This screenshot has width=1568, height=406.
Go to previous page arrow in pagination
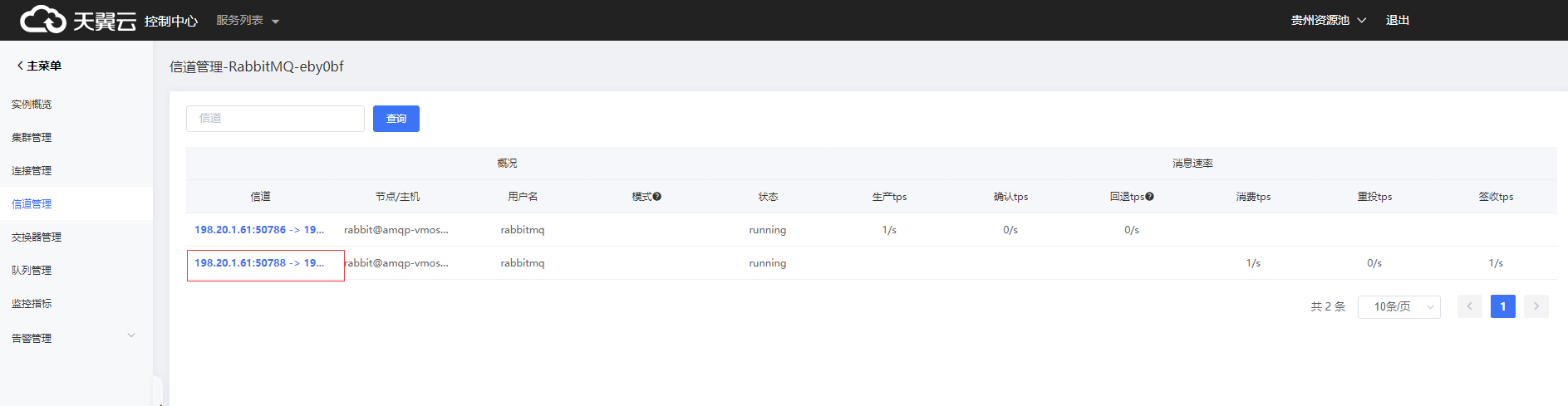pos(1469,306)
